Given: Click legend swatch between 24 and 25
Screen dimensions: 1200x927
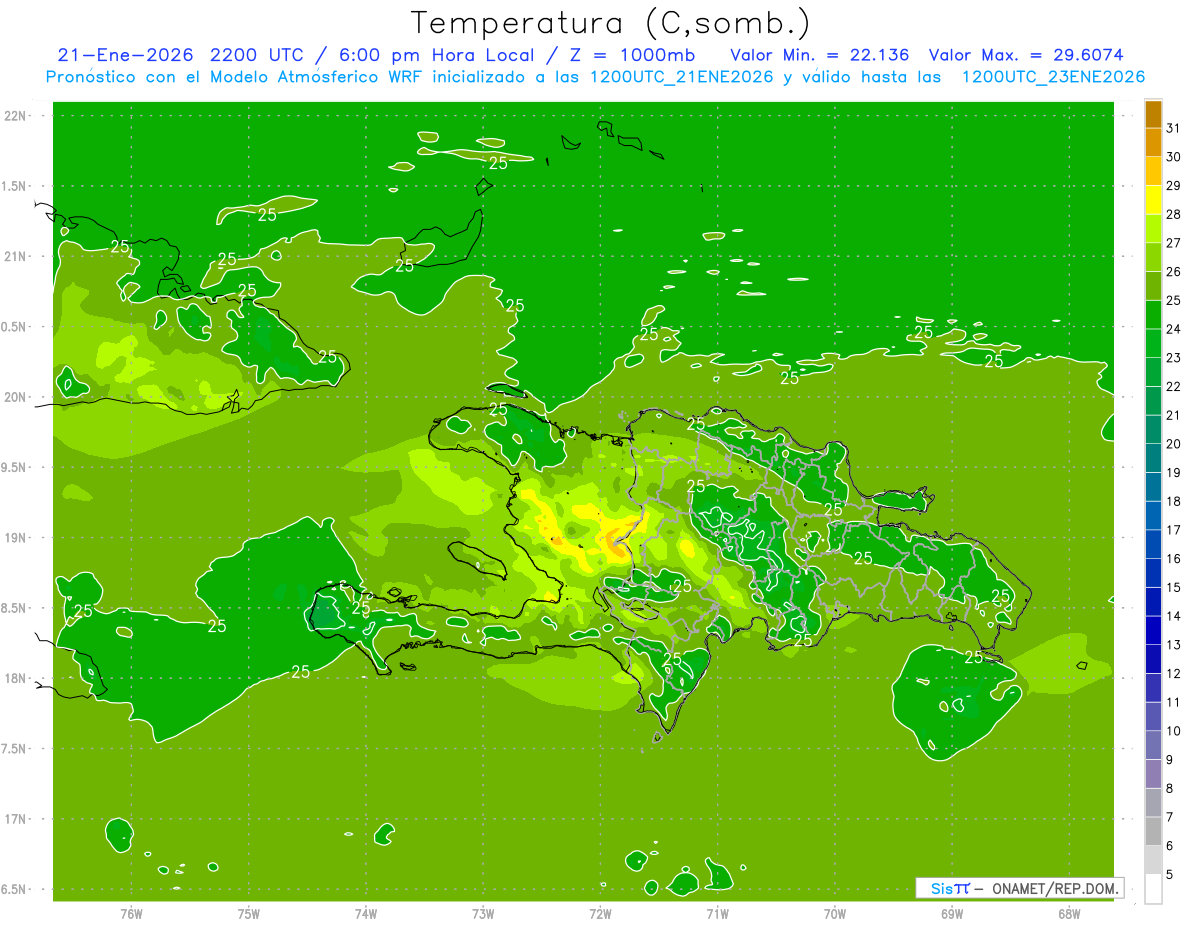Looking at the screenshot, I should coord(1153,315).
